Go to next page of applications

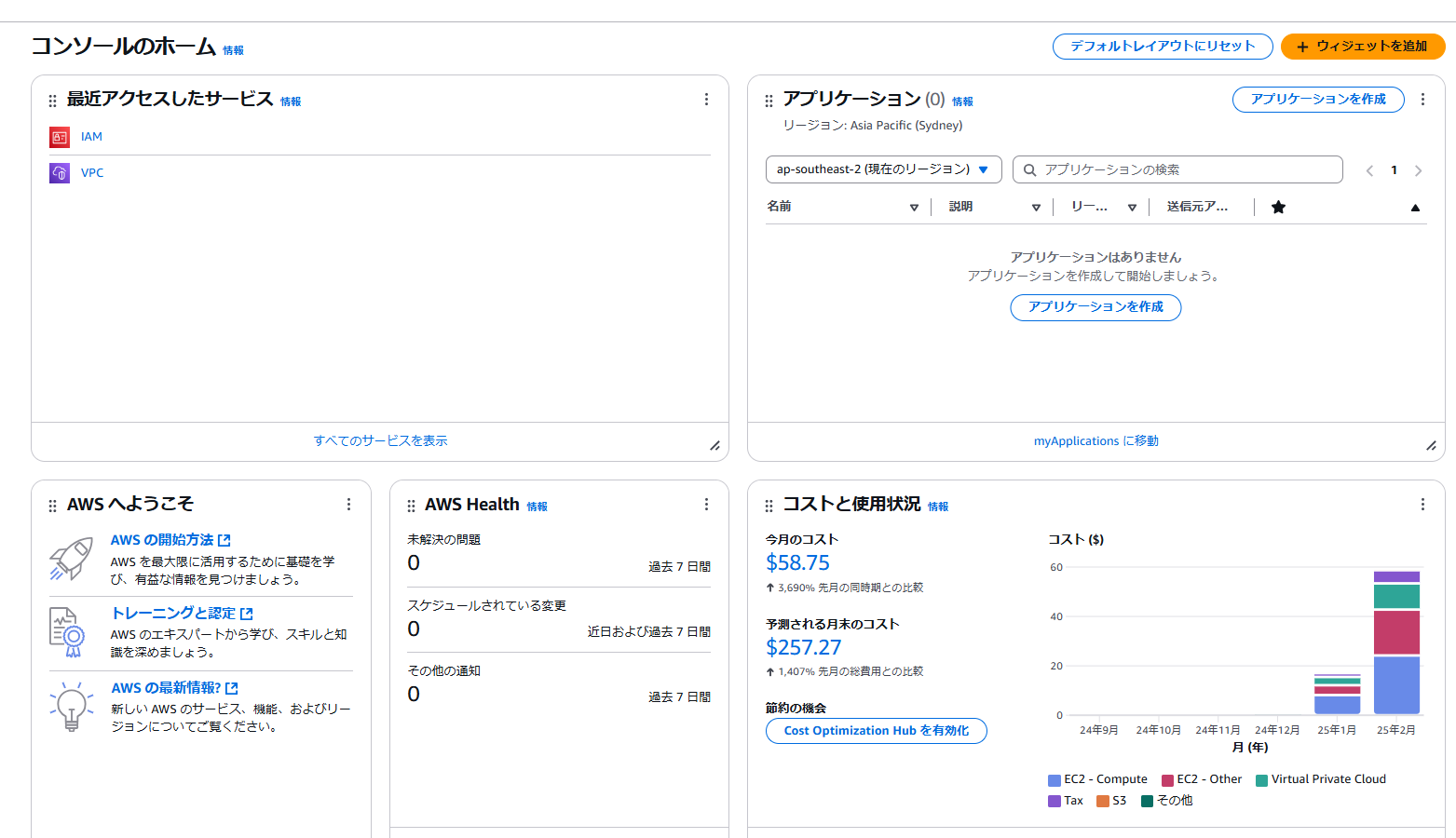click(1418, 170)
